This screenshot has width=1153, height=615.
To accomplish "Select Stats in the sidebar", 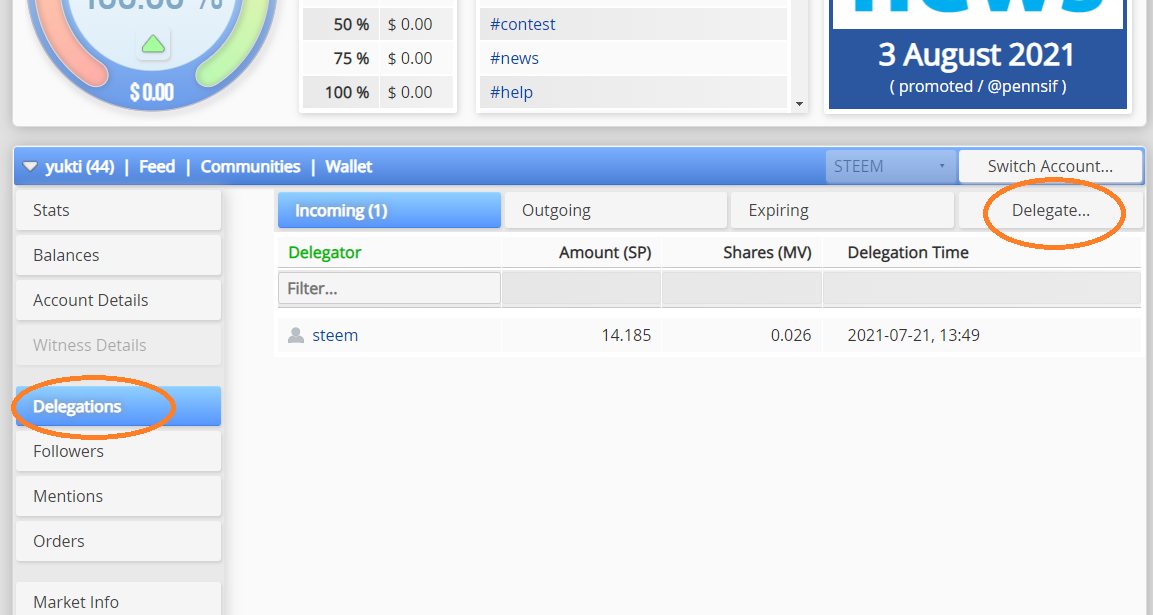I will click(118, 210).
